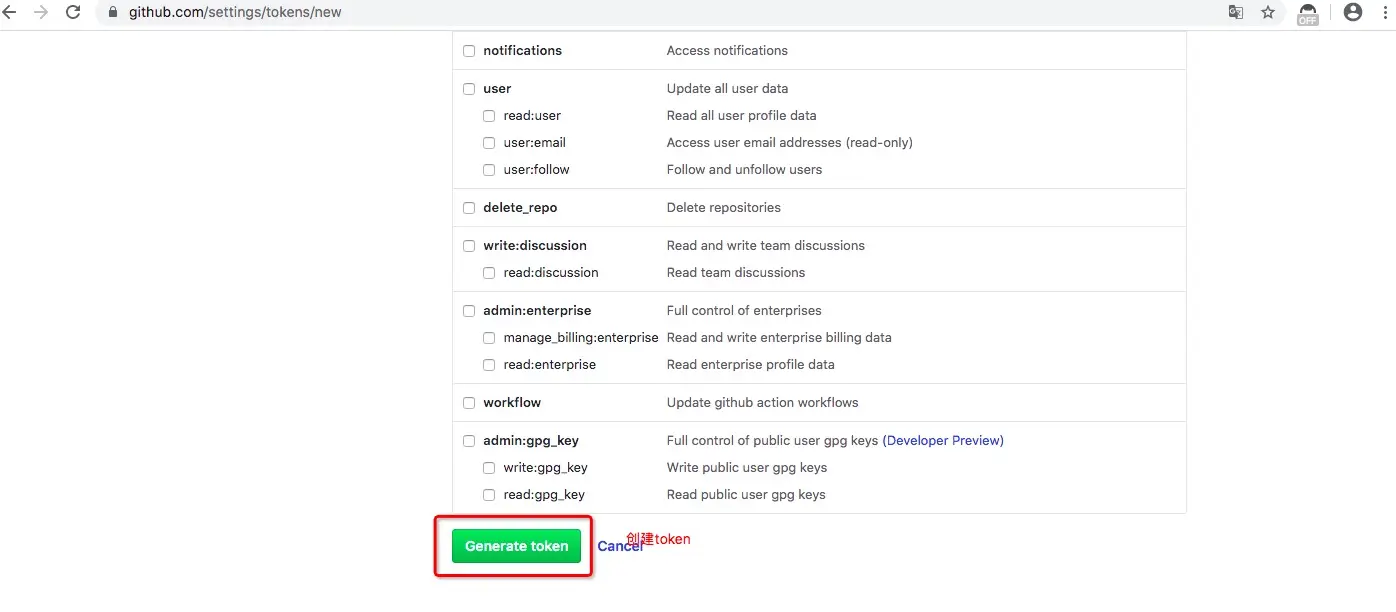Check the read:discussion scope
1396x612 pixels.
489,273
